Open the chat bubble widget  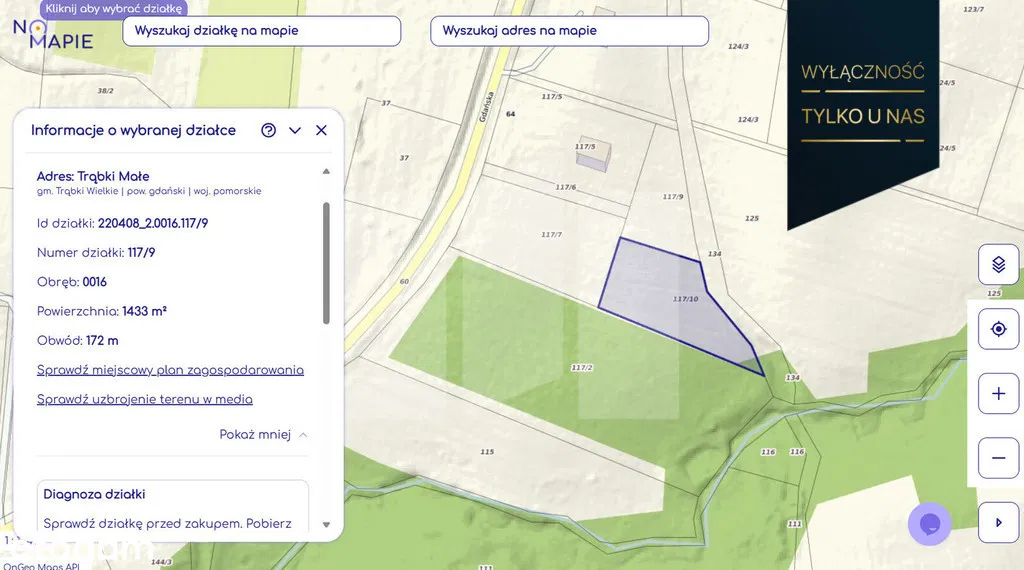pyautogui.click(x=929, y=524)
